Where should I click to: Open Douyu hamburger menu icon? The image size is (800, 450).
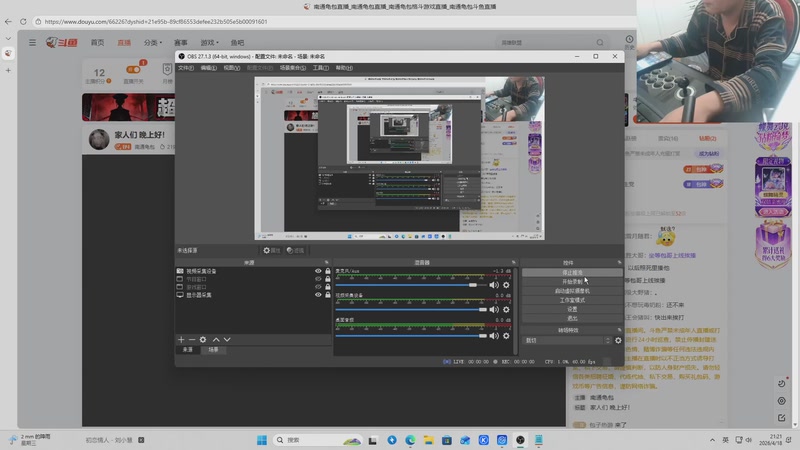[x=32, y=43]
